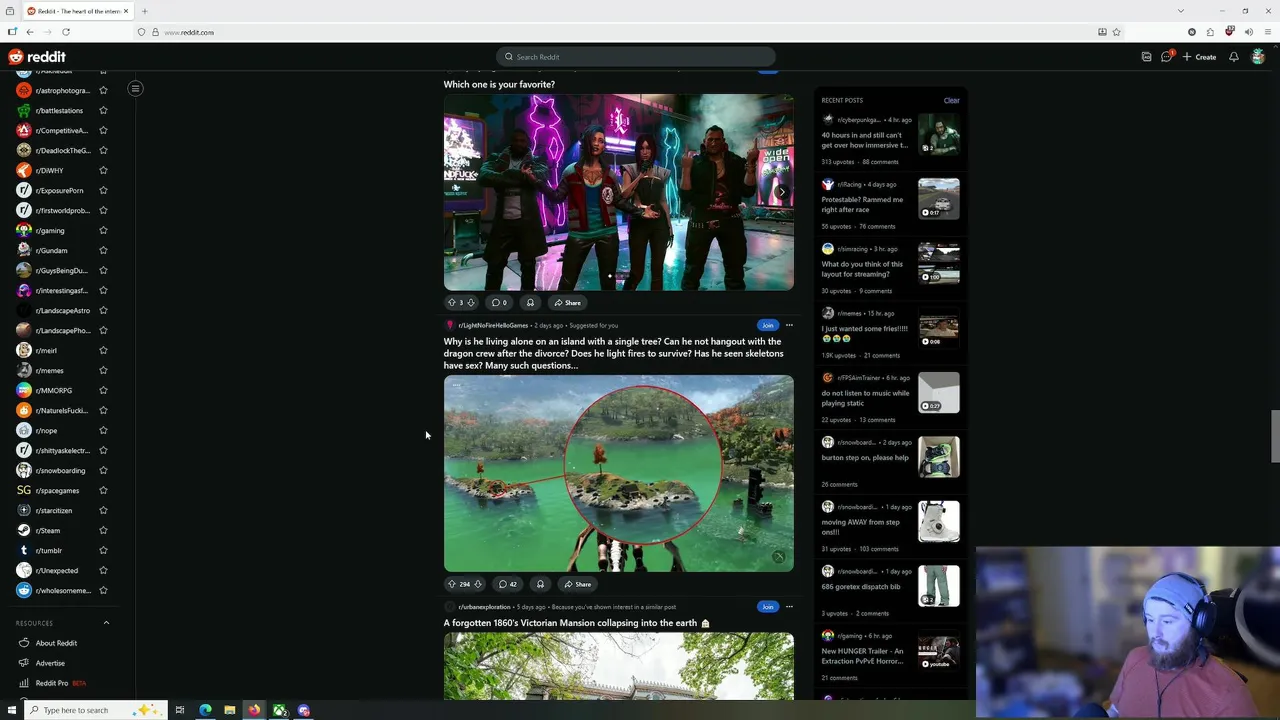Image resolution: width=1280 pixels, height=720 pixels.
Task: Open the r/gaming community icon in sidebar
Action: point(24,230)
